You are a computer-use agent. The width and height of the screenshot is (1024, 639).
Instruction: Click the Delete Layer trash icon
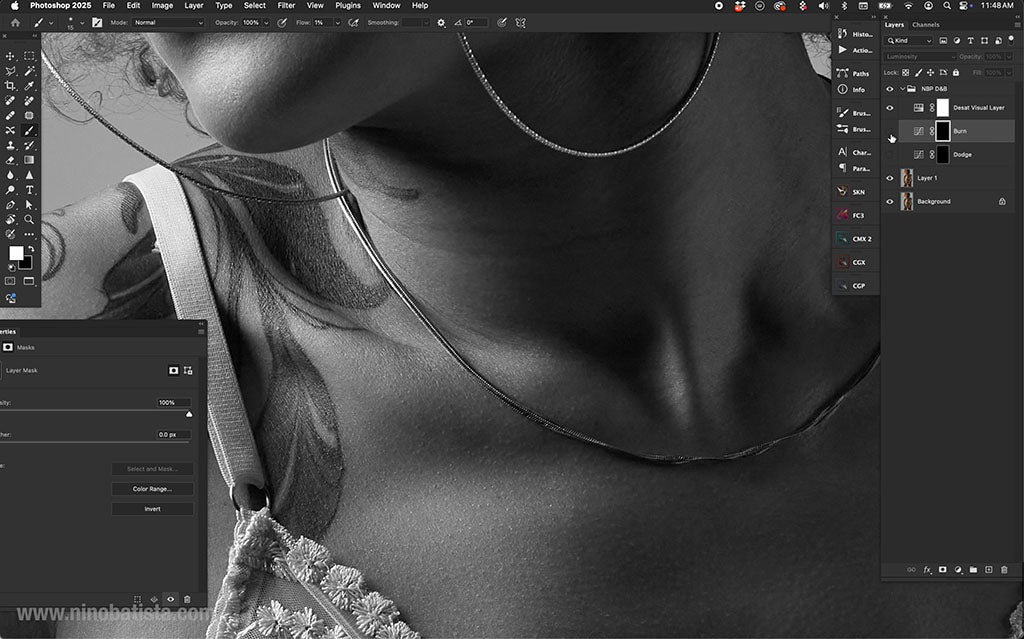pyautogui.click(x=1006, y=569)
